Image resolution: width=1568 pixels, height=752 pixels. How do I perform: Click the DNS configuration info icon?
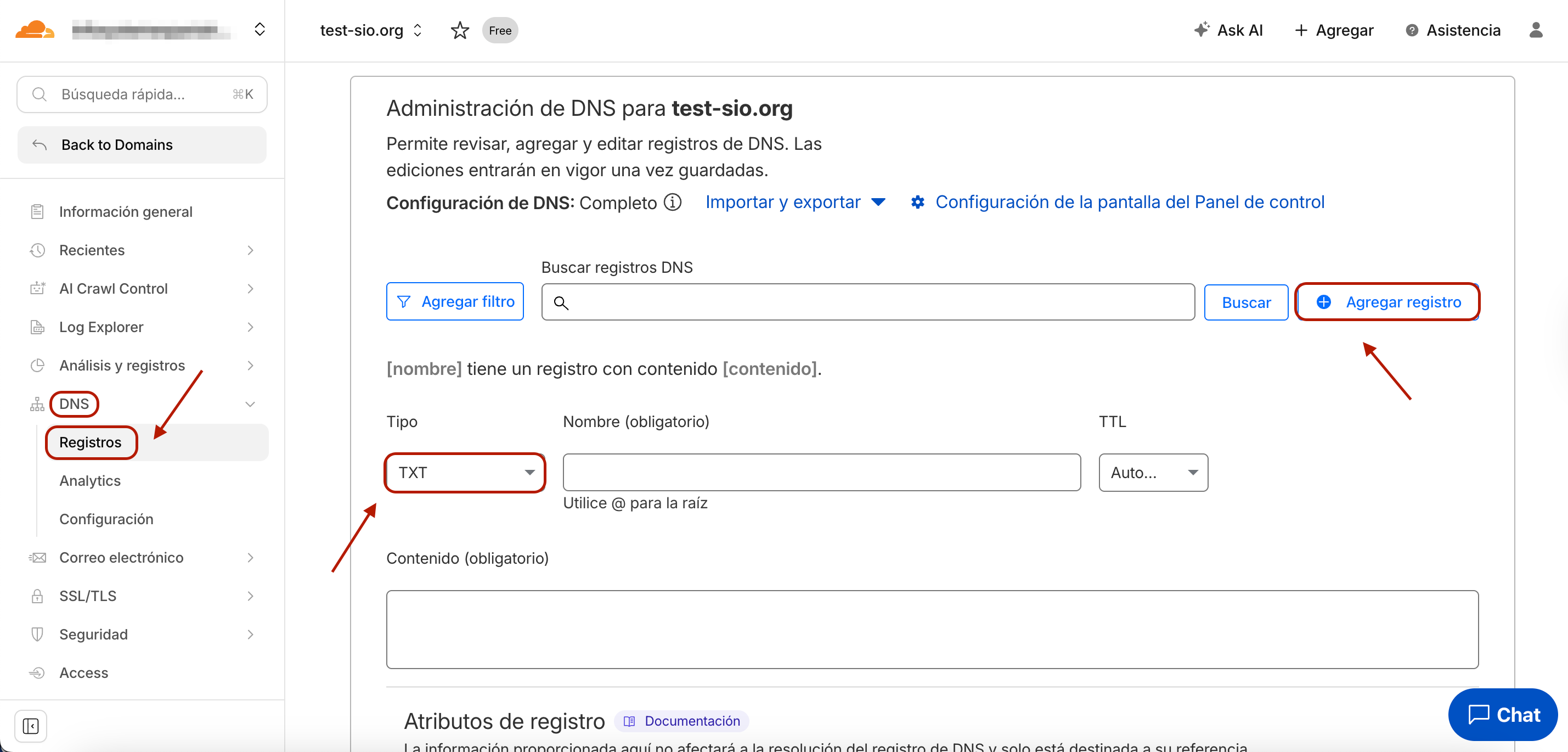tap(673, 202)
